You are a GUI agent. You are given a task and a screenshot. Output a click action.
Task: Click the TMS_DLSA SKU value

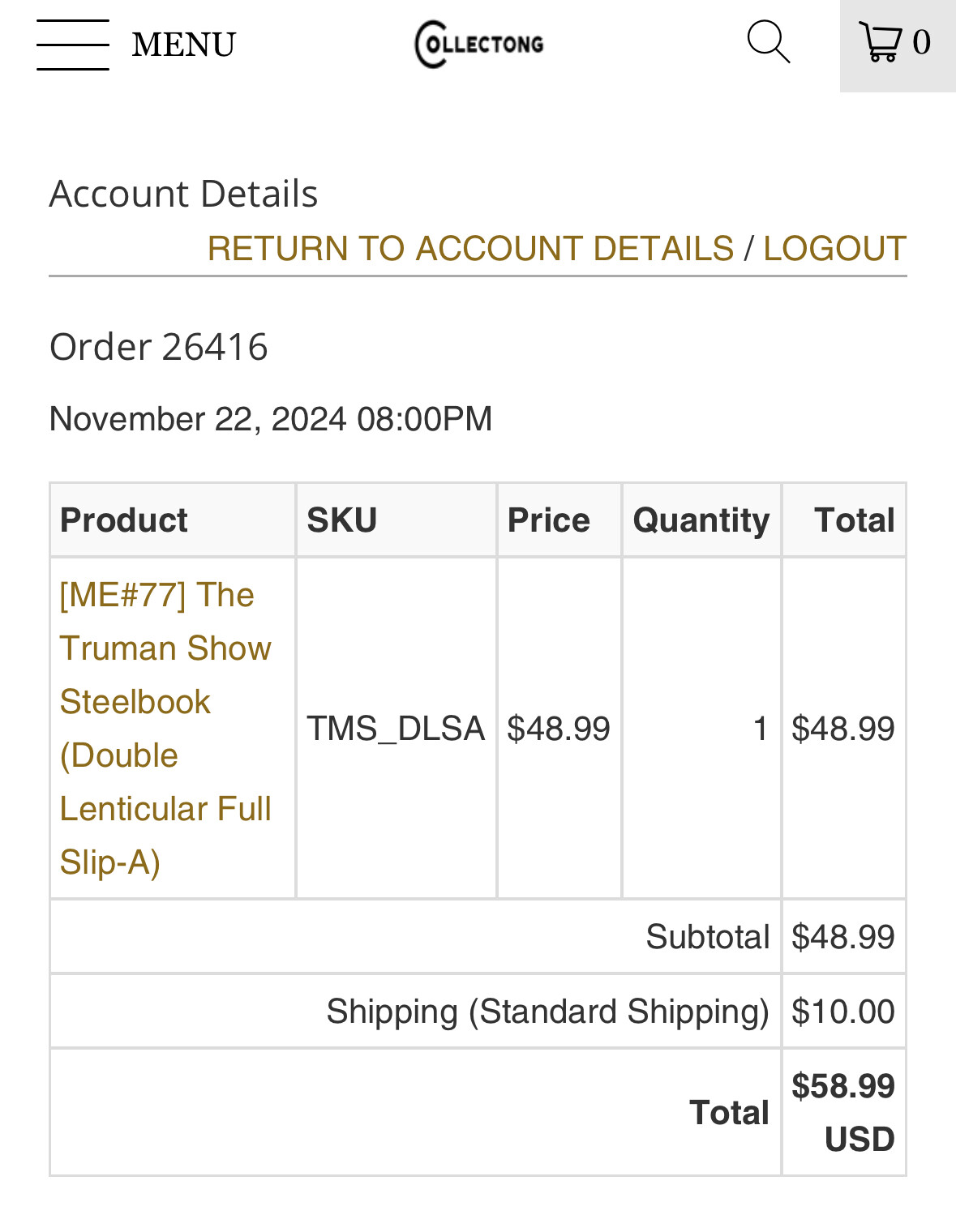click(x=396, y=729)
